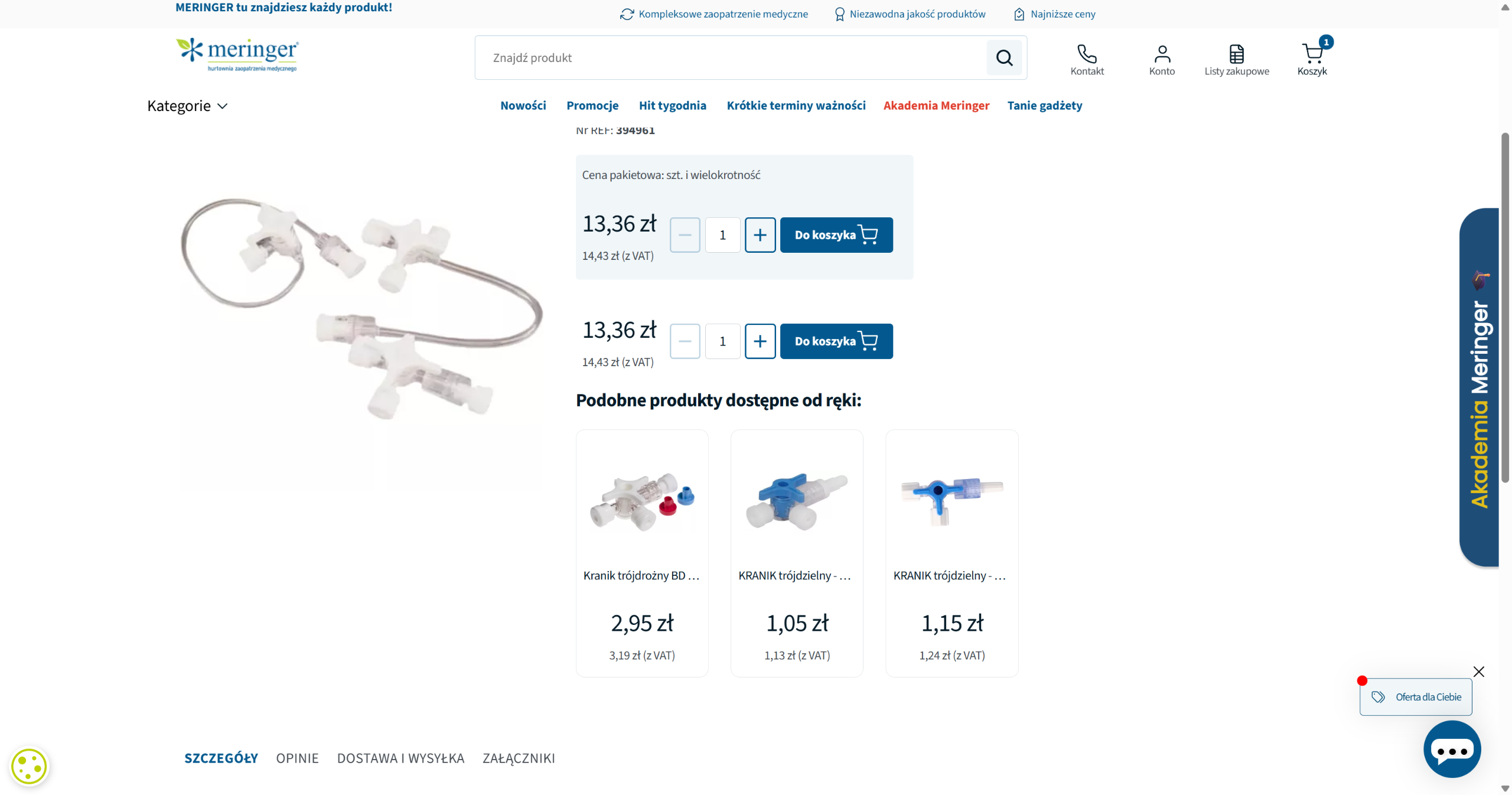1512x795 pixels.
Task: Switch to DOSTAWA I WYSYŁKA tab
Action: (400, 758)
